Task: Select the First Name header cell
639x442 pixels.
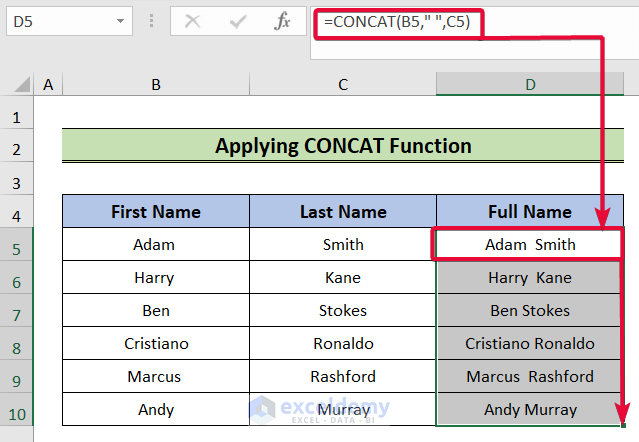Action: pos(155,212)
